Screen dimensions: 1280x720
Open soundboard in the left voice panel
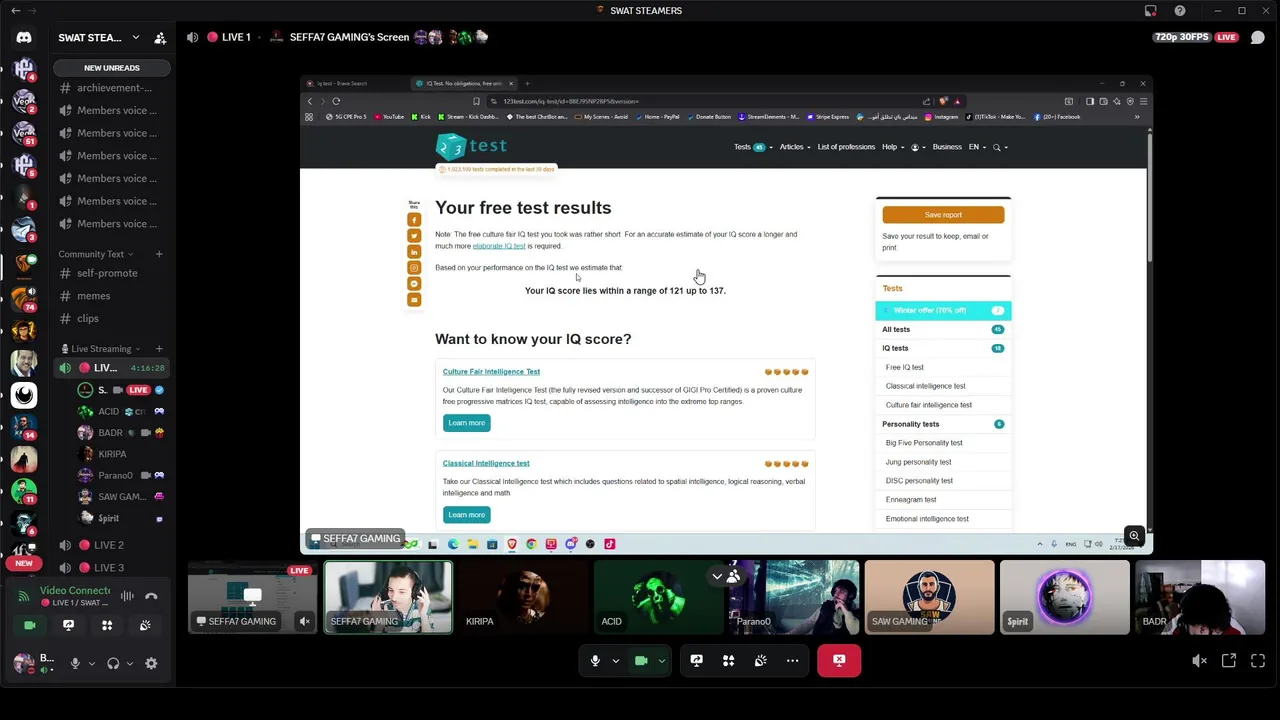pos(145,625)
